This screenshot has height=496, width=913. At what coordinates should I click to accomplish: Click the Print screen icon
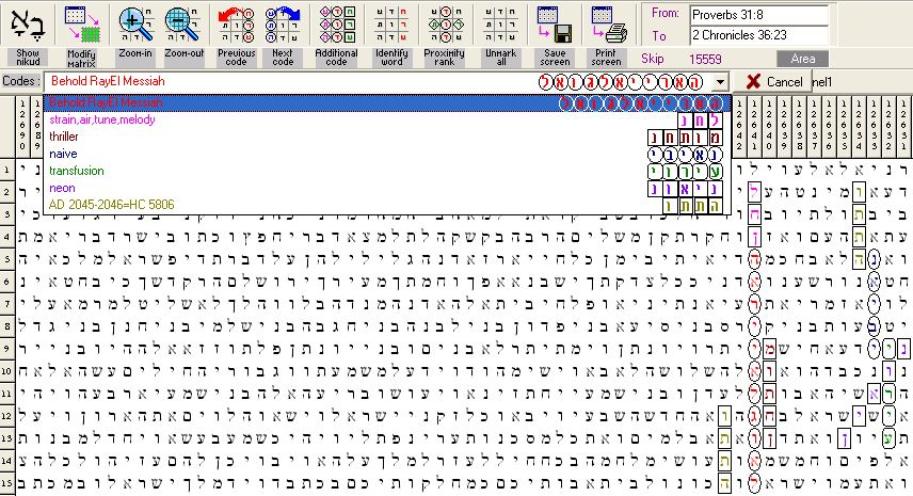[x=607, y=24]
